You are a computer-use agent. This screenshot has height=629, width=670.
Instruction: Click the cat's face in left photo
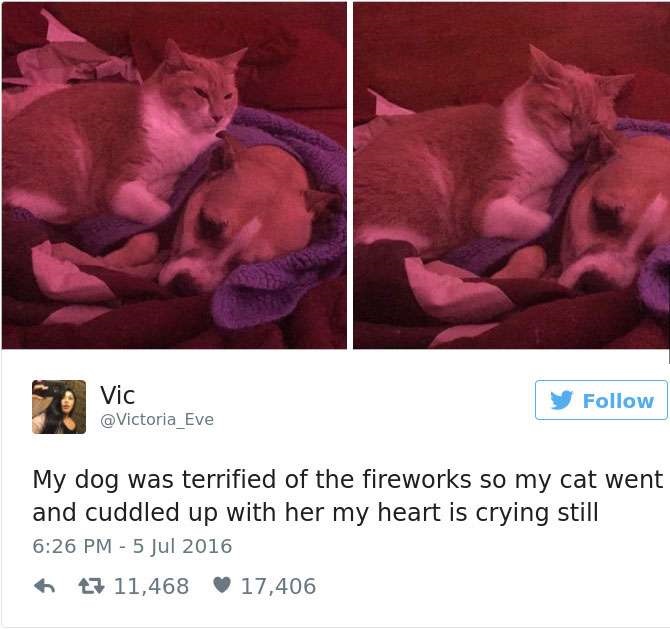click(x=205, y=92)
